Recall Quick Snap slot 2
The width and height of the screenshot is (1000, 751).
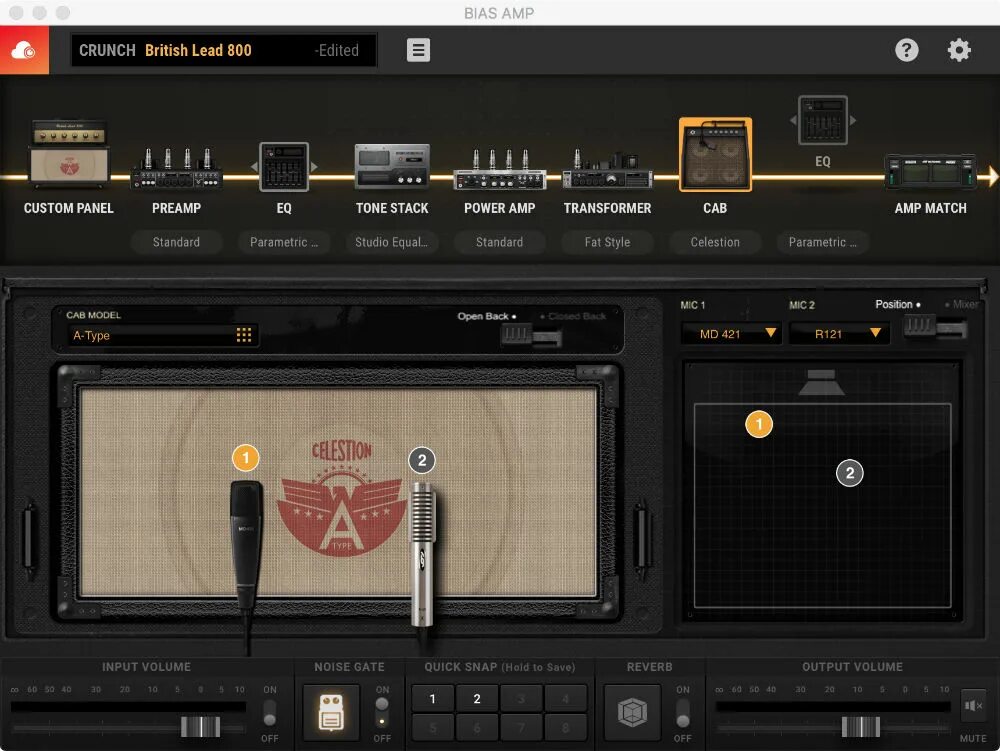[476, 699]
